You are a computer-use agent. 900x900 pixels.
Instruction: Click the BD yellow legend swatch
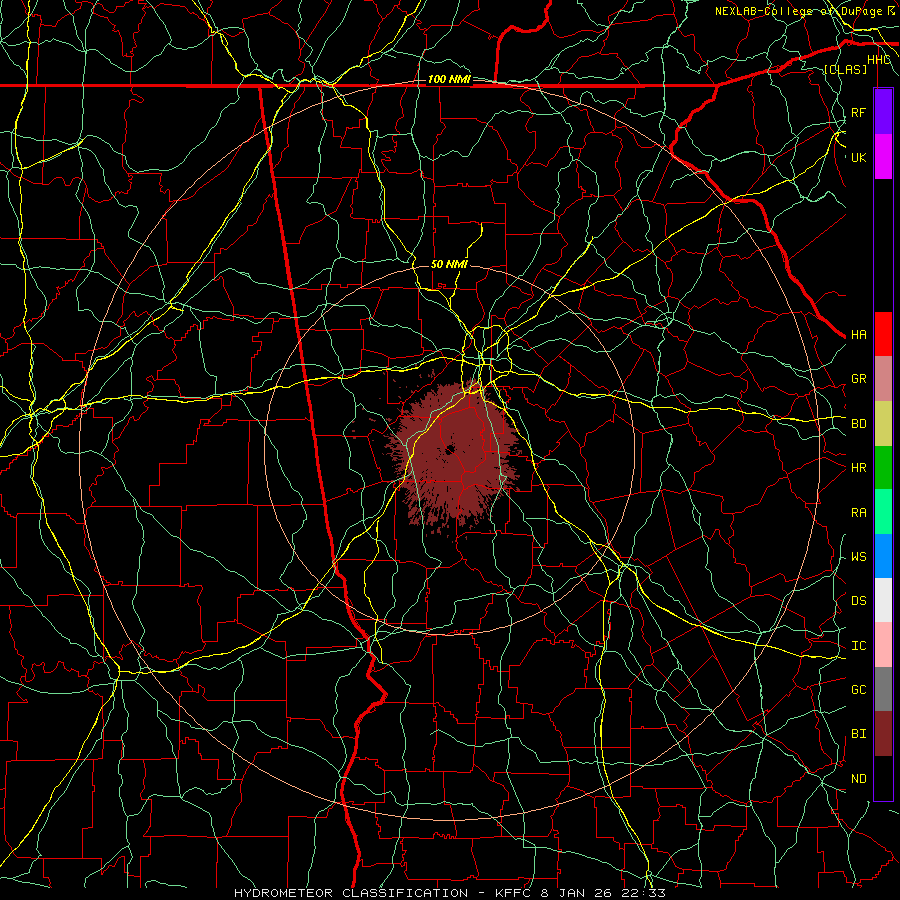pos(883,423)
